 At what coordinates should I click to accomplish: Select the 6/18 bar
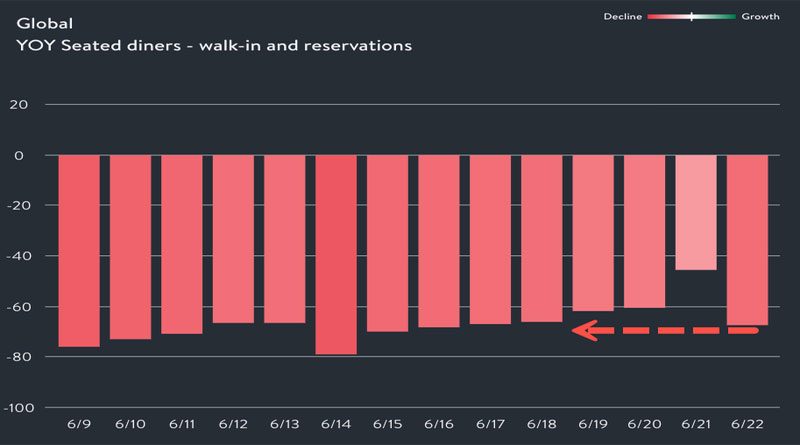[x=542, y=239]
